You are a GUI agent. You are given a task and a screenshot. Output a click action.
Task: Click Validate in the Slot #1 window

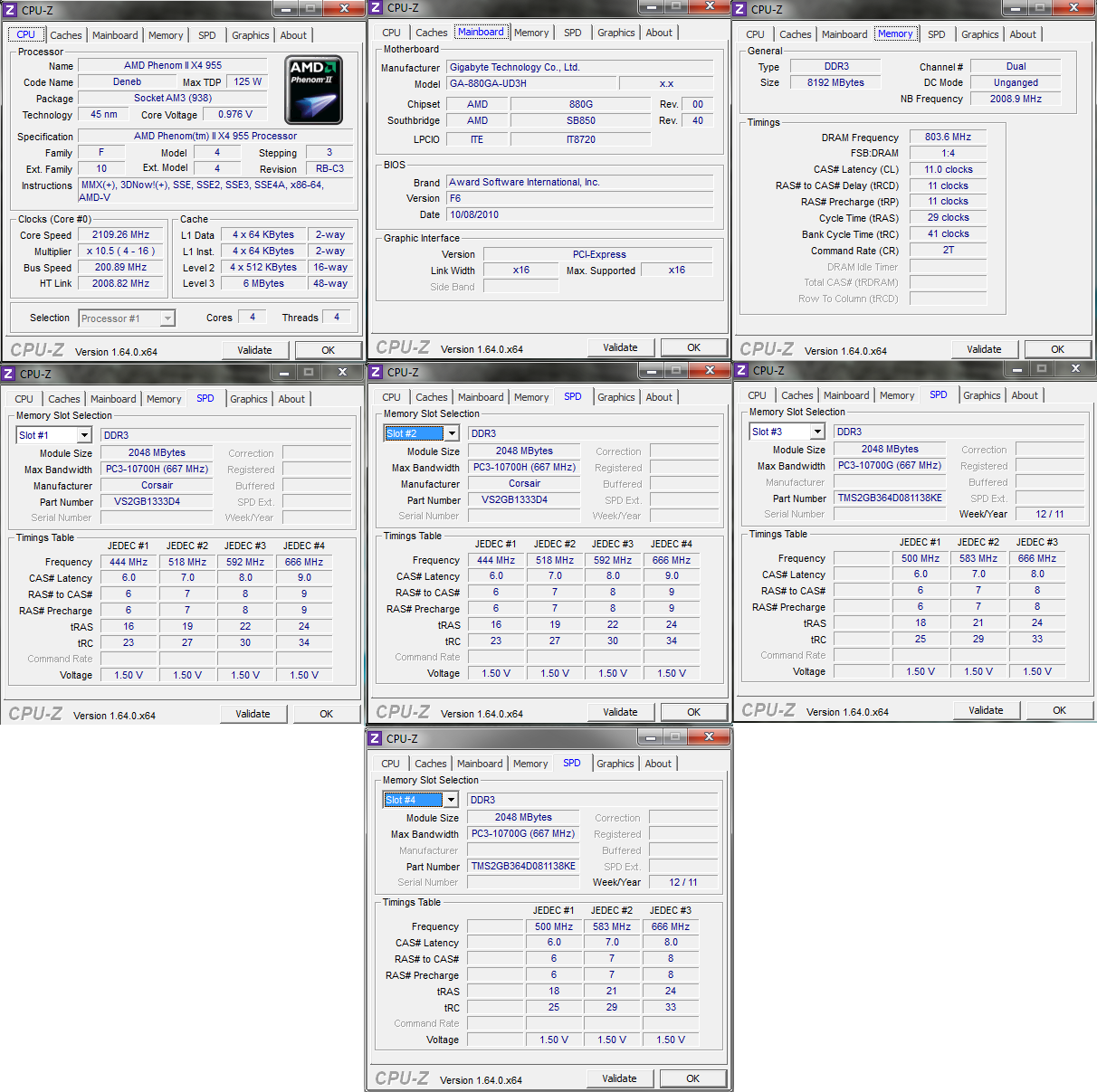point(253,714)
